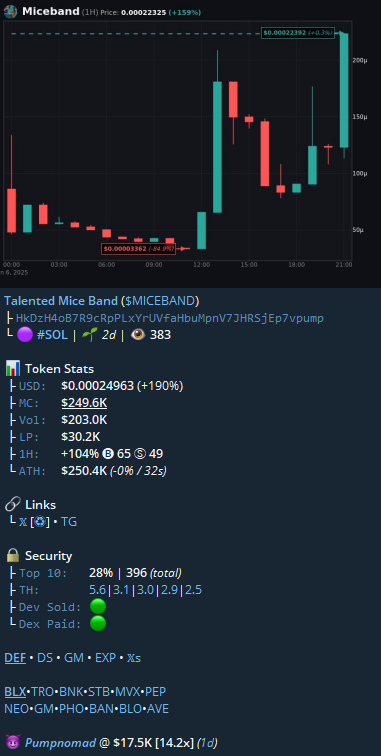Open the GM link after NEO
This screenshot has height=756, width=381.
(43, 709)
